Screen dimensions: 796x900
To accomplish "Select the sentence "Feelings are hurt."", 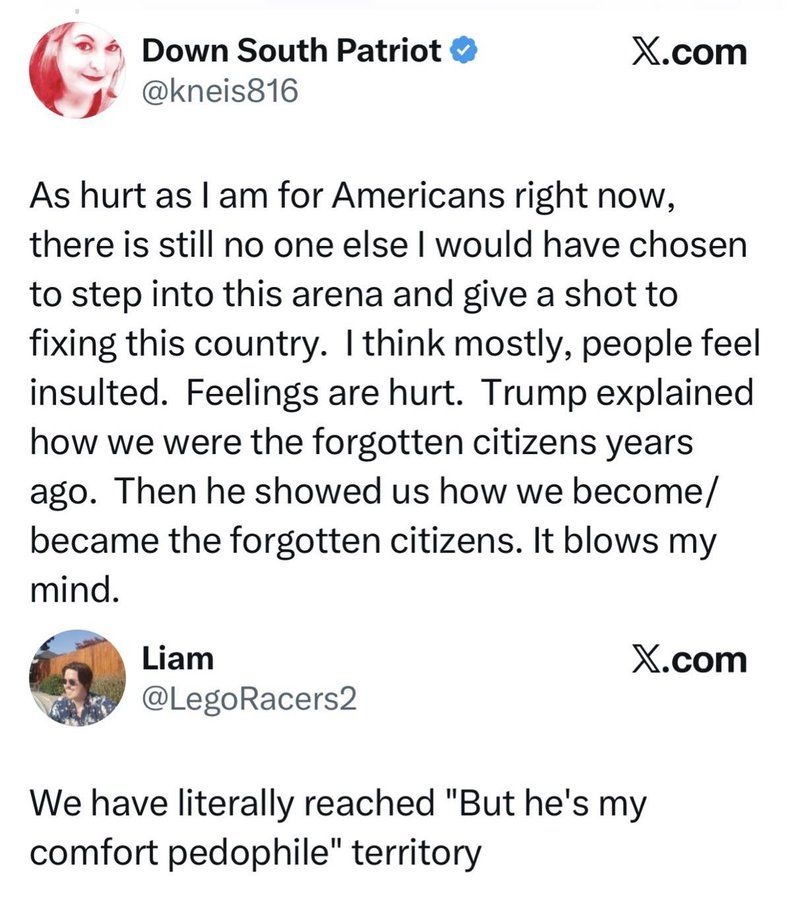I will [324, 394].
